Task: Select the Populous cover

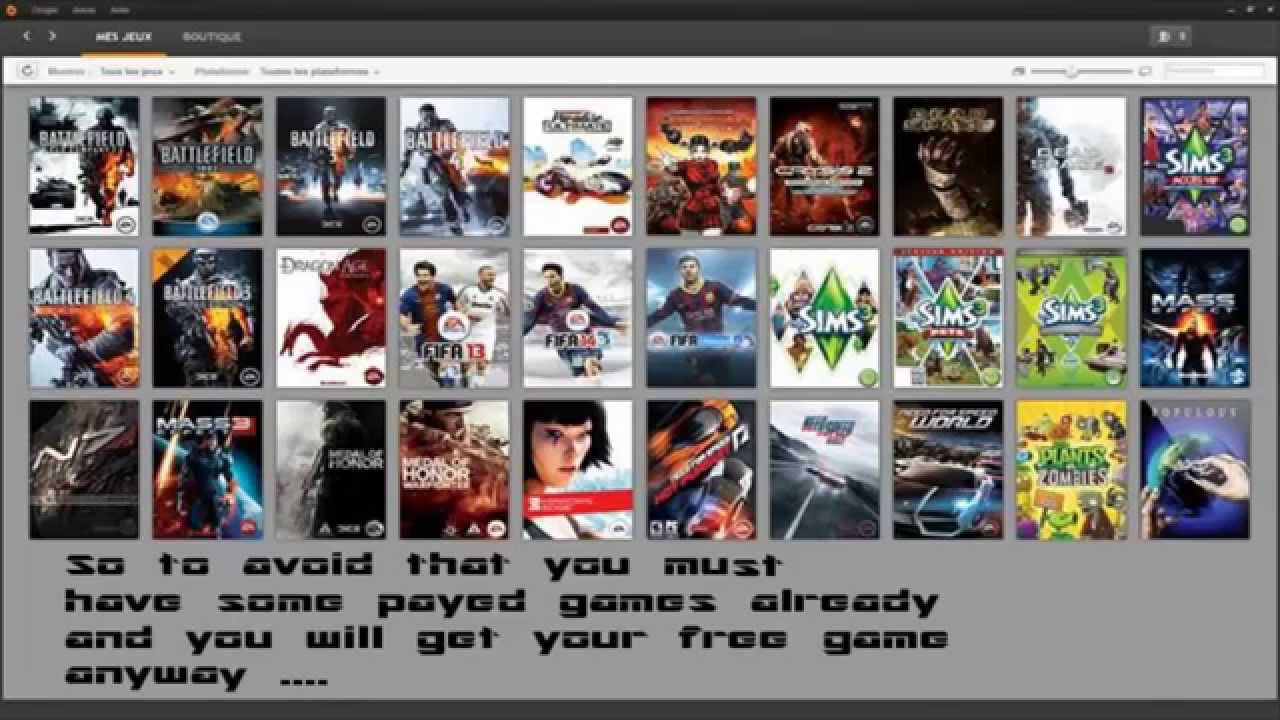Action: (x=1195, y=470)
